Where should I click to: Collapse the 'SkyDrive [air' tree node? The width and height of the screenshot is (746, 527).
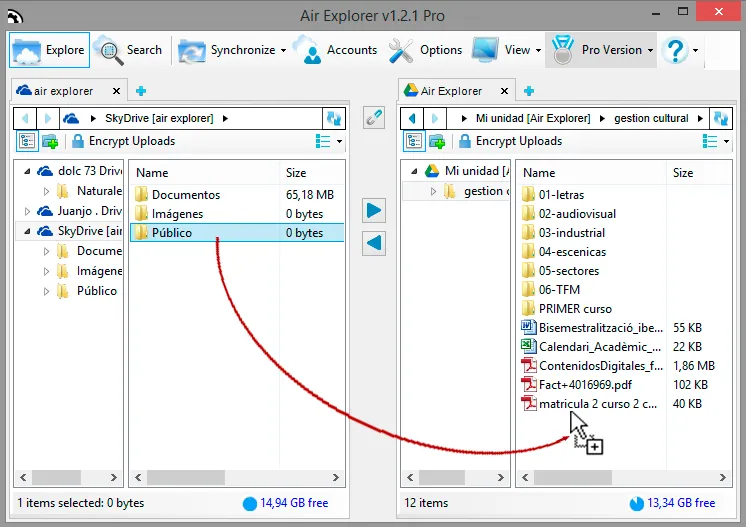pos(28,231)
